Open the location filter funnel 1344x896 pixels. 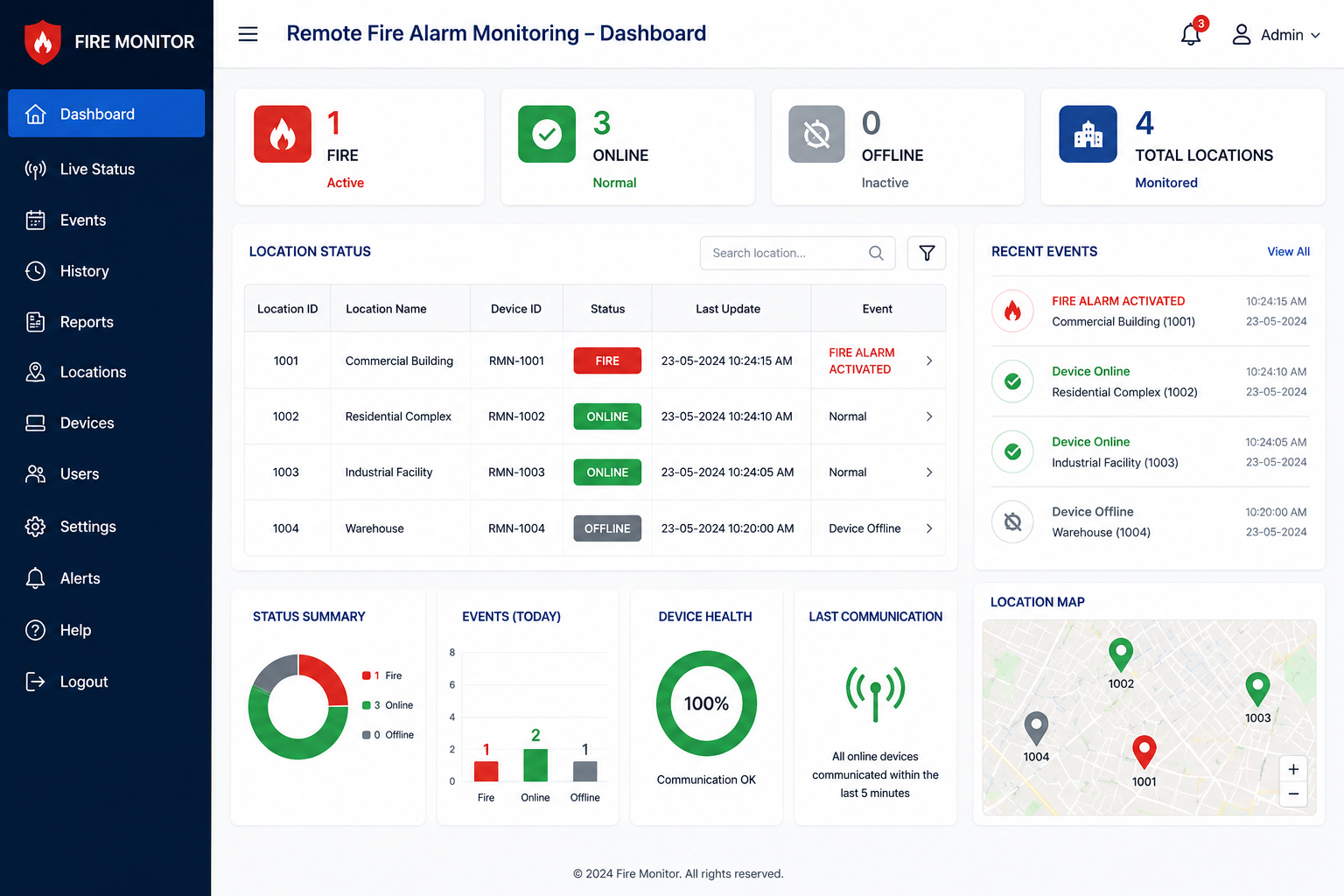pos(927,253)
